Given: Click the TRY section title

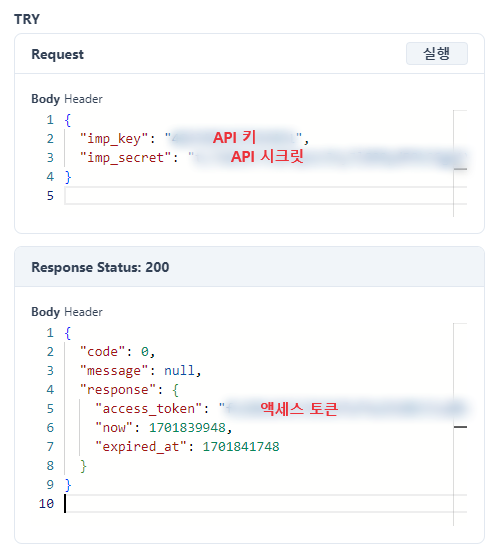Looking at the screenshot, I should (x=27, y=19).
